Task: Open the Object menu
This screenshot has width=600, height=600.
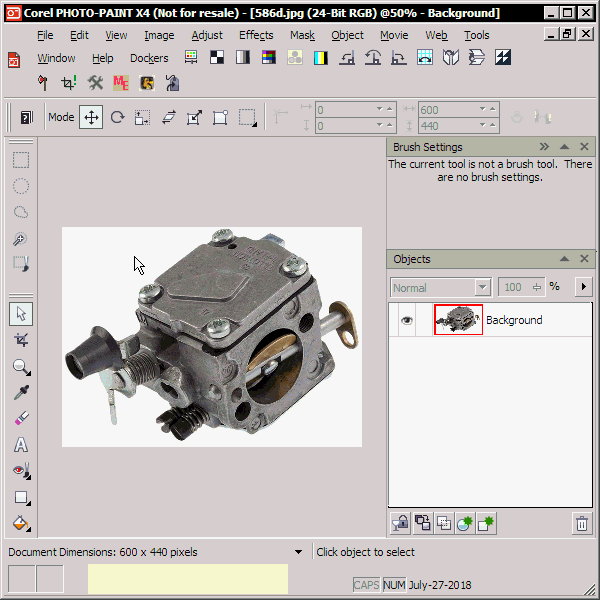Action: (x=347, y=35)
